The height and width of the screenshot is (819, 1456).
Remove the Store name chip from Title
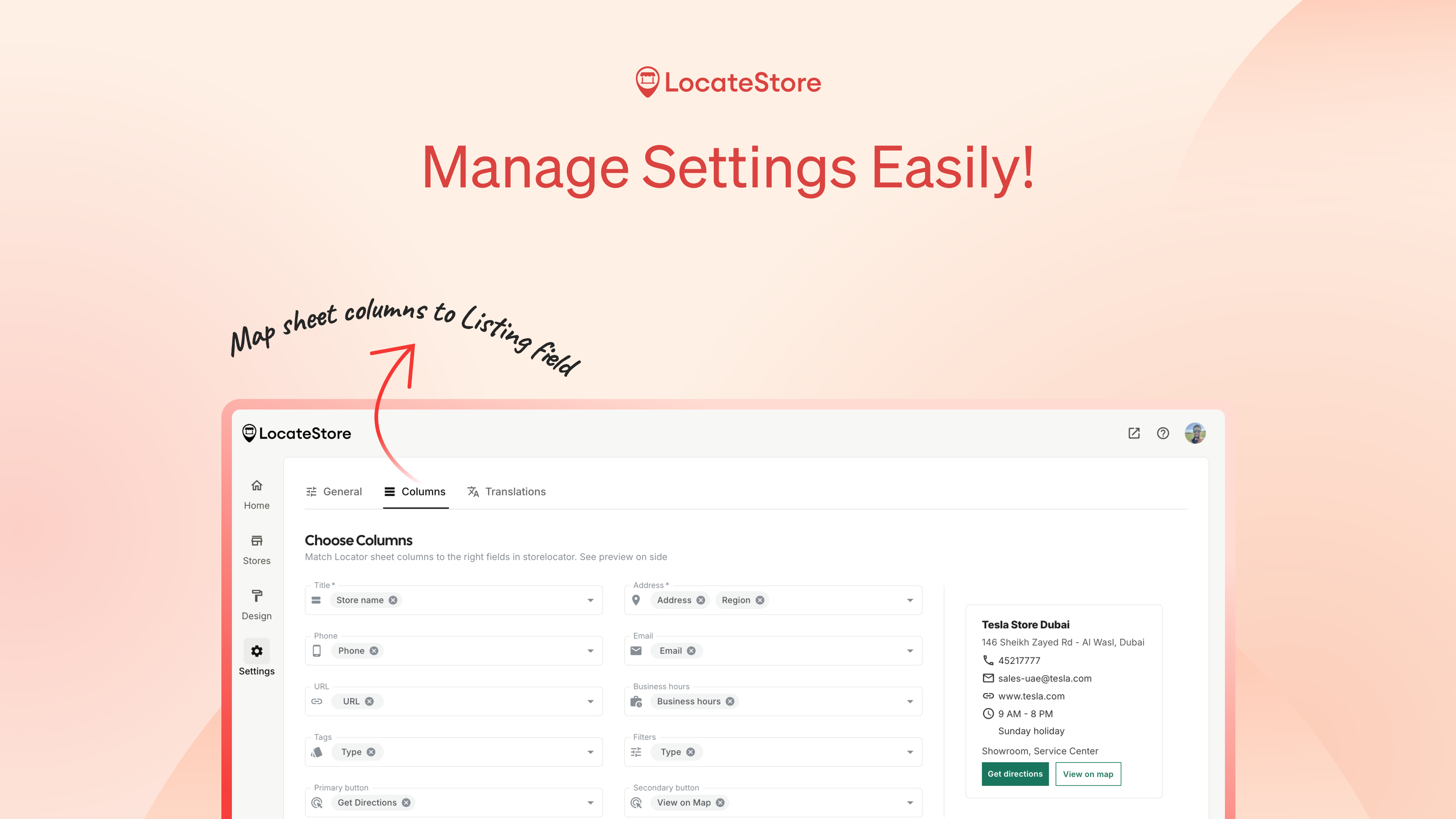(x=393, y=600)
